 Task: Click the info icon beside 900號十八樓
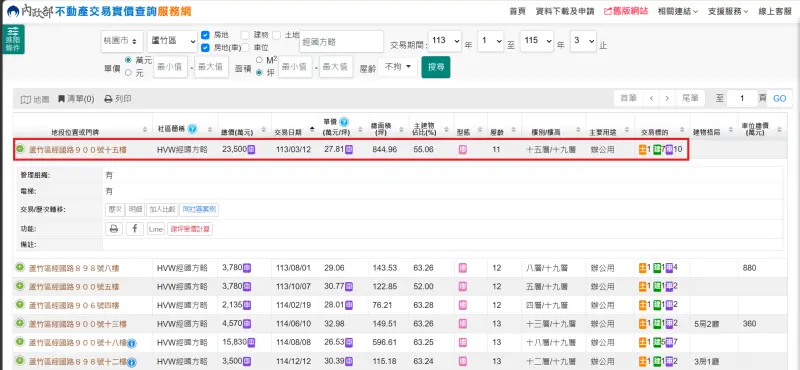131,343
